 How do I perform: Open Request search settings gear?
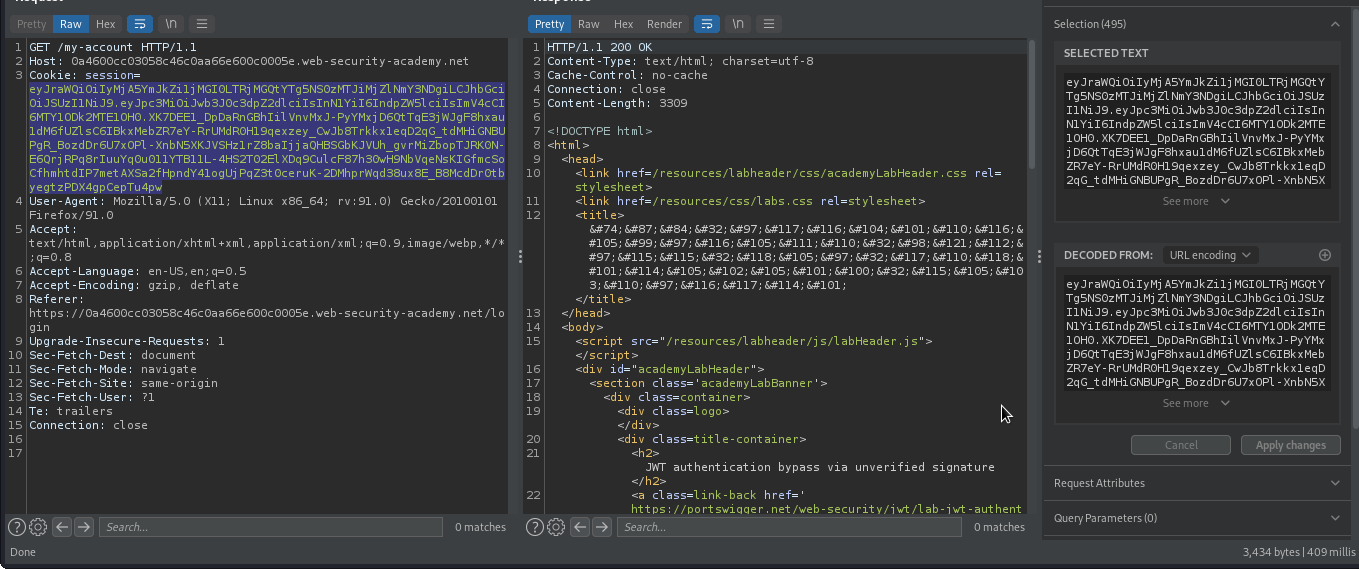38,527
